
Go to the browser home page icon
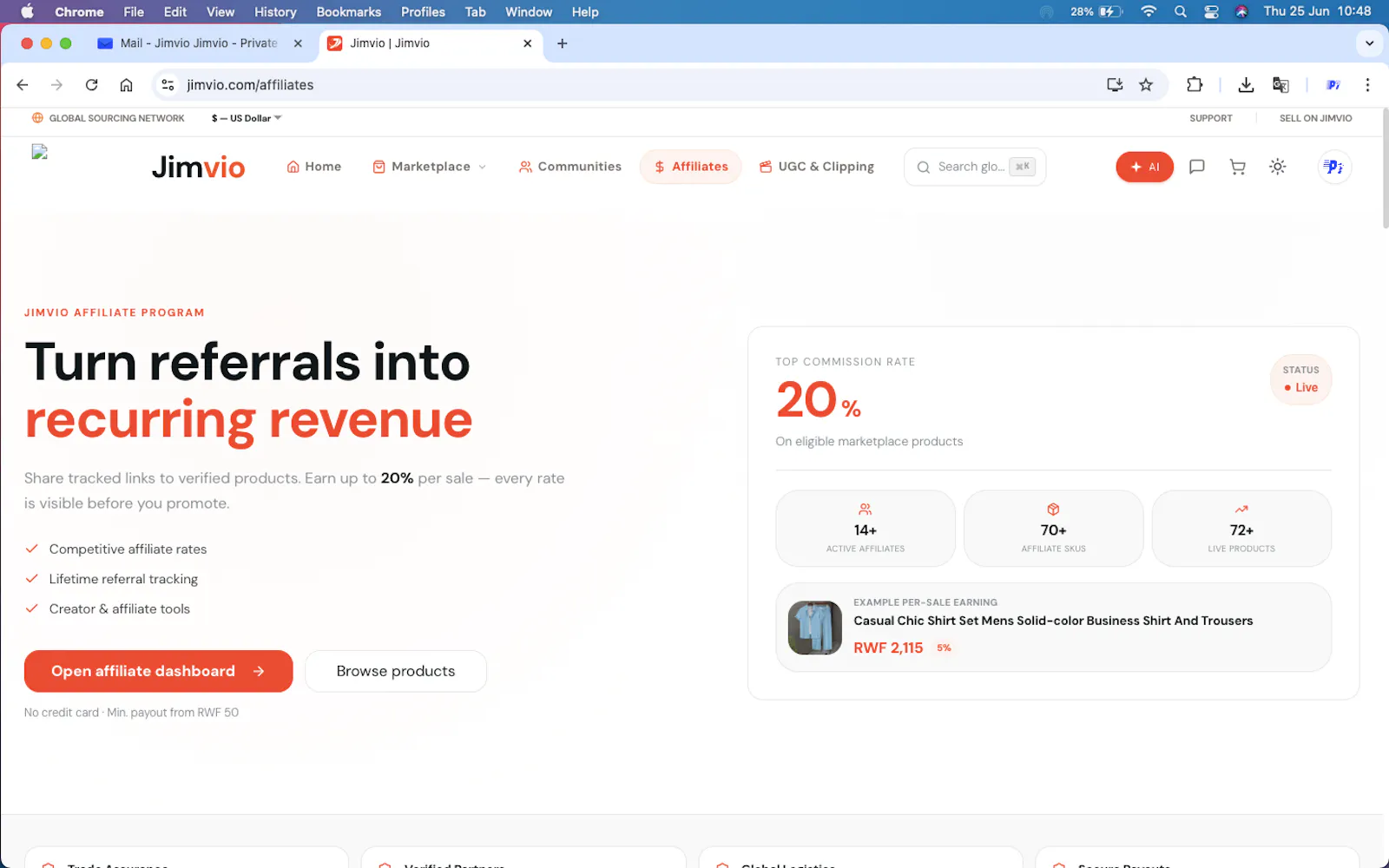126,85
